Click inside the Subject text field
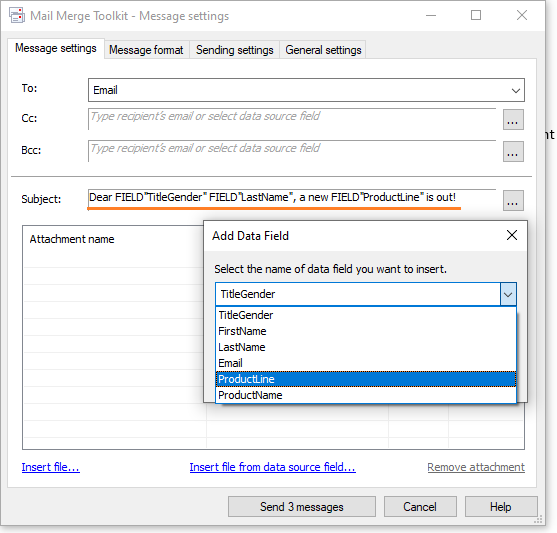557x533 pixels. 292,199
